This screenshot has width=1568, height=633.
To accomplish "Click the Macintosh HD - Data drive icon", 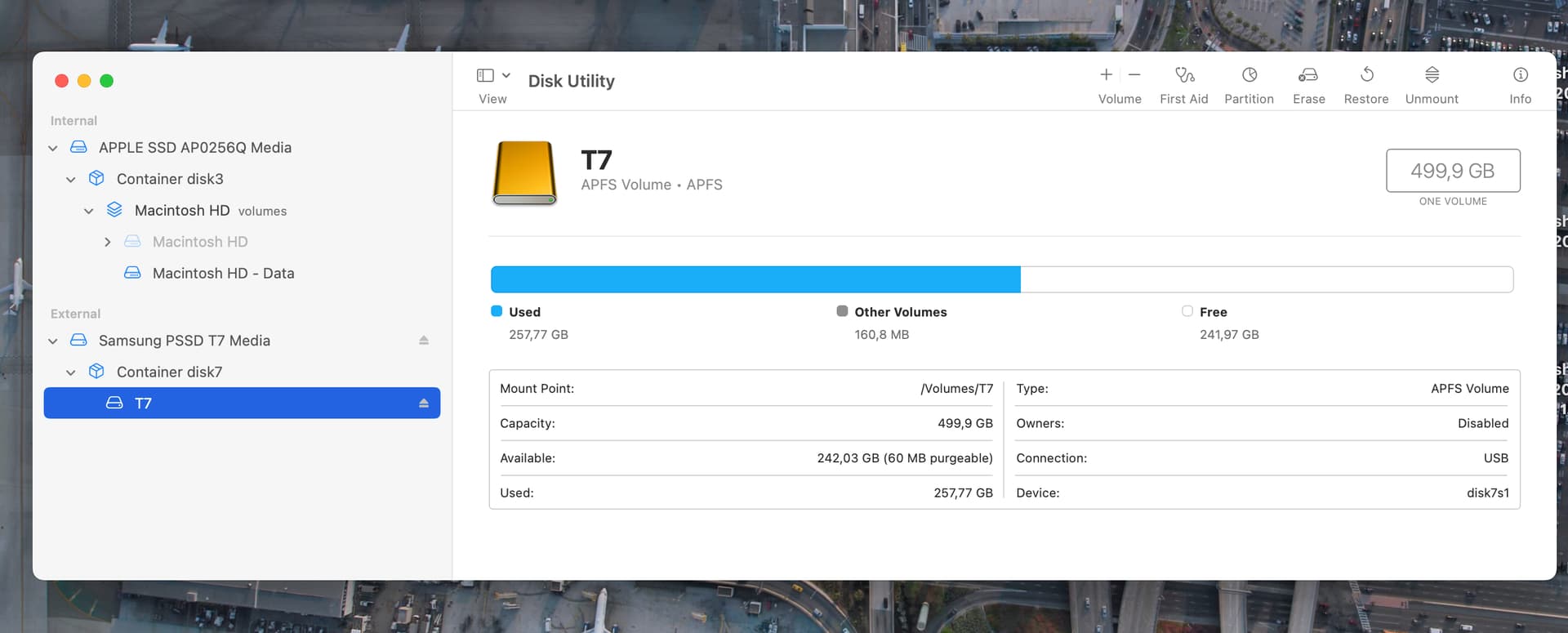I will pos(132,273).
